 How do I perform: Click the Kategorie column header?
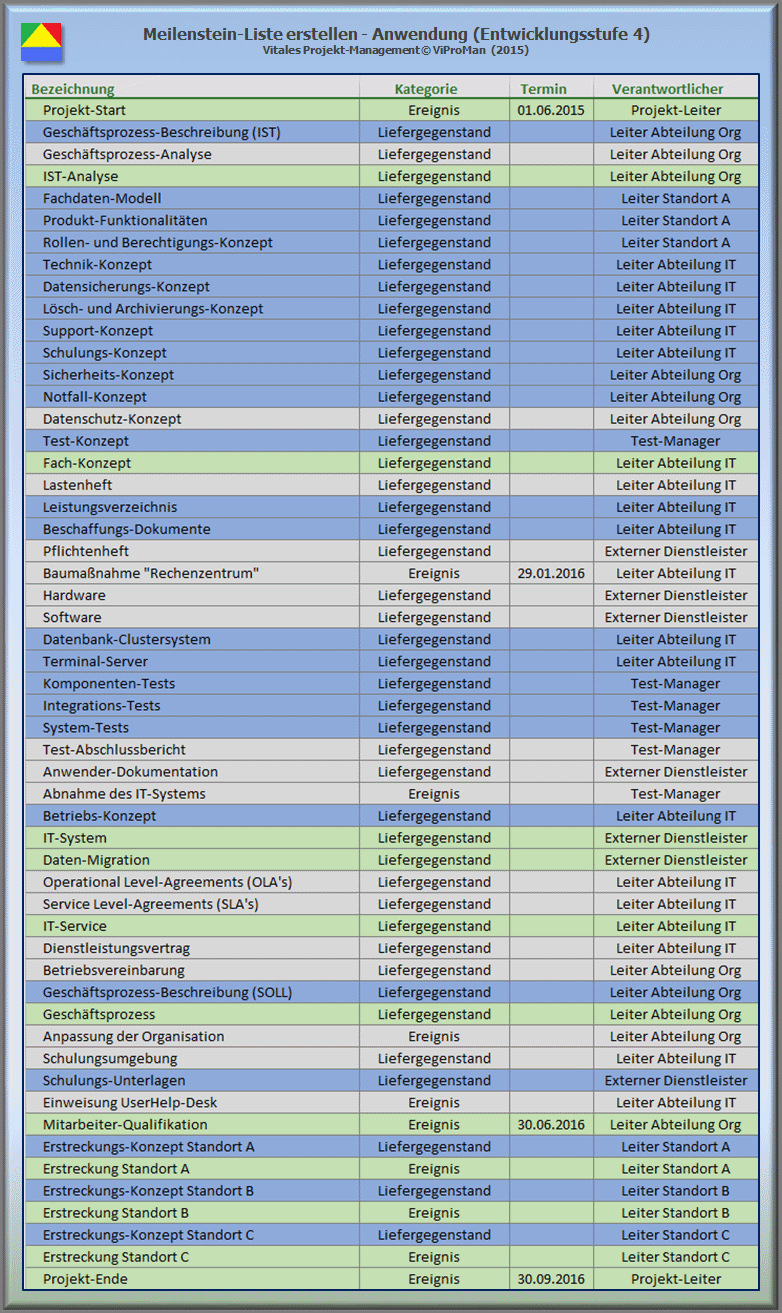(x=426, y=89)
